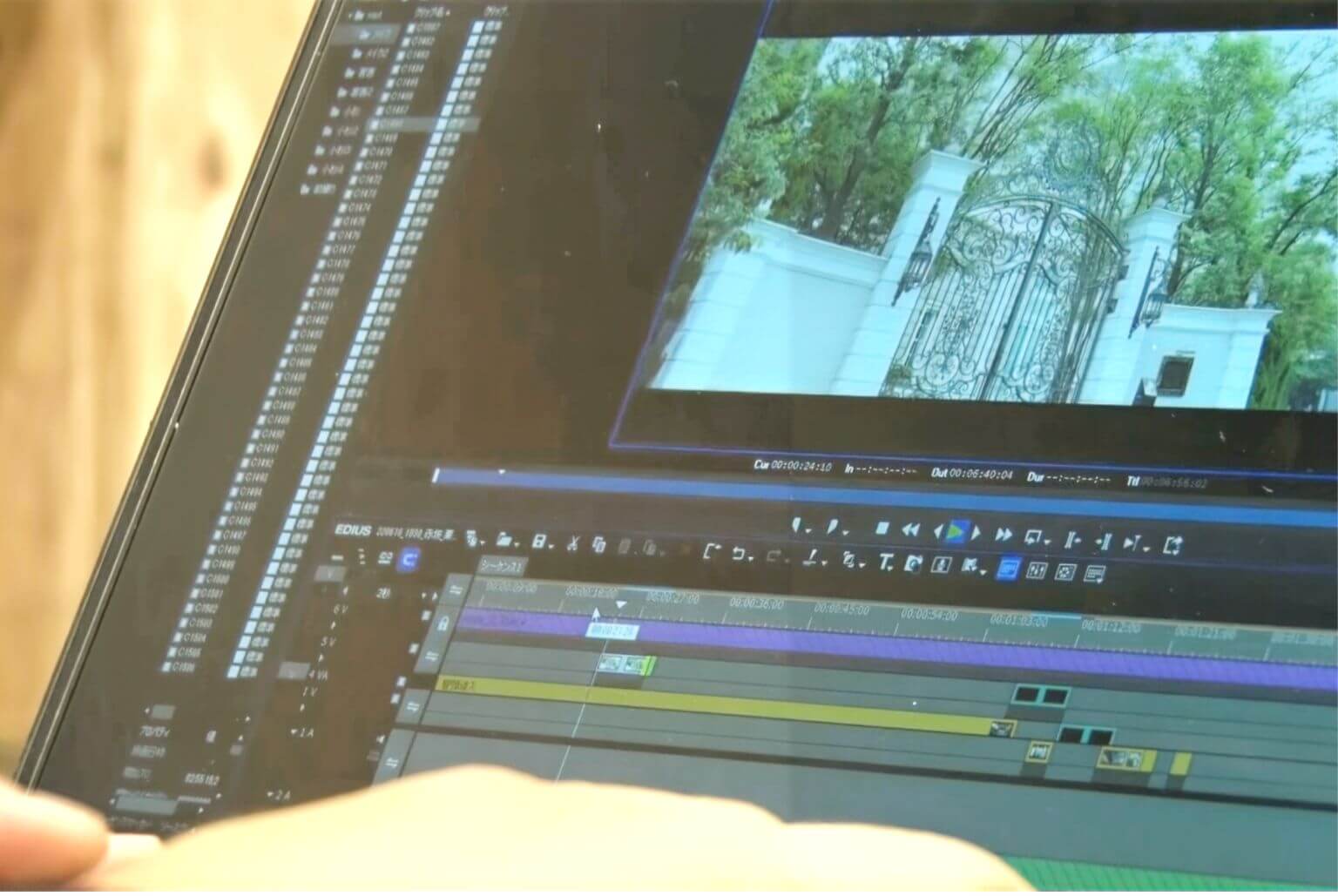The width and height of the screenshot is (1338, 896).
Task: Click the timeline playhead cursor marker
Action: [x=620, y=603]
